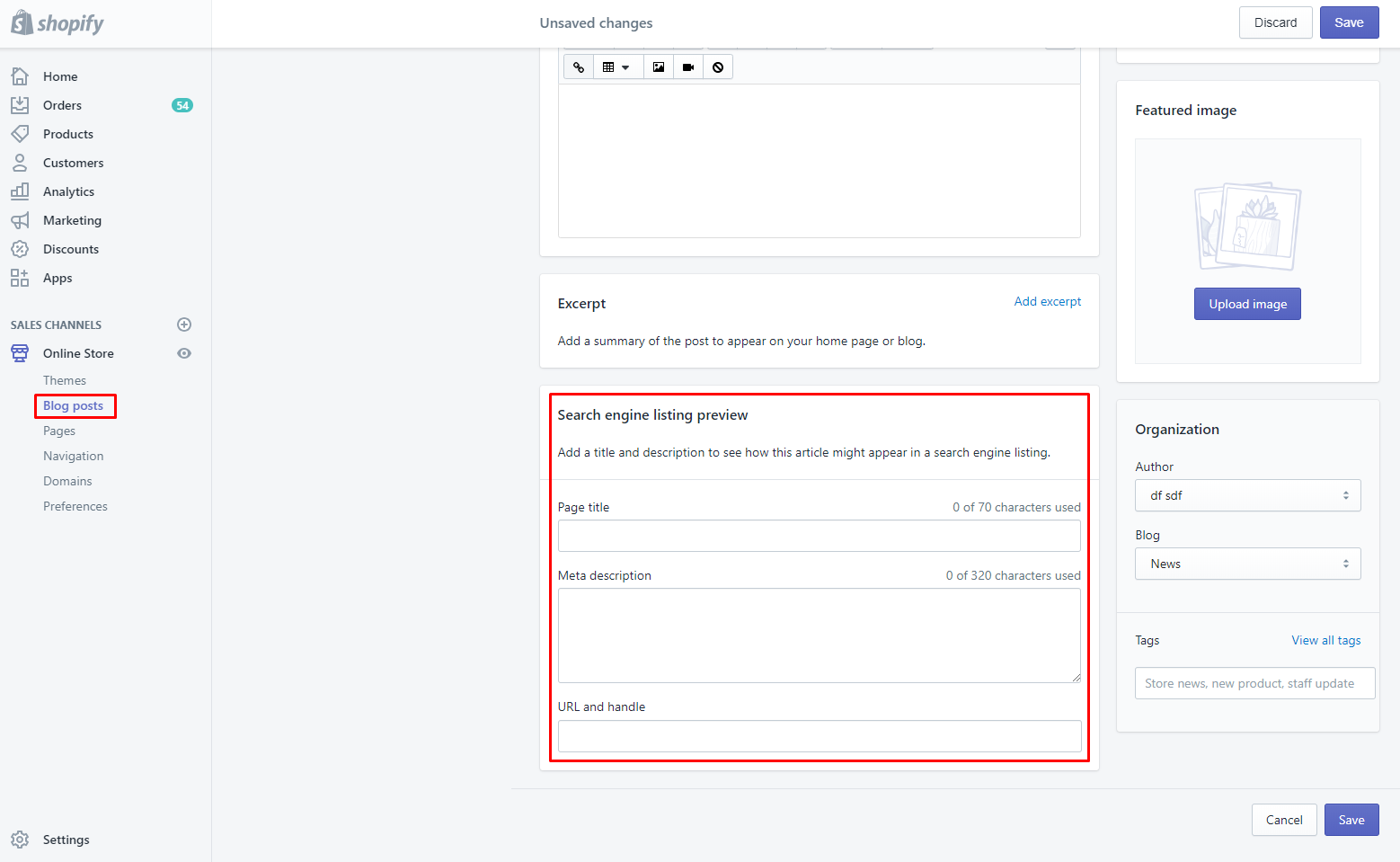Image resolution: width=1400 pixels, height=862 pixels.
Task: Click the Discounts percent badge icon
Action: [x=20, y=249]
